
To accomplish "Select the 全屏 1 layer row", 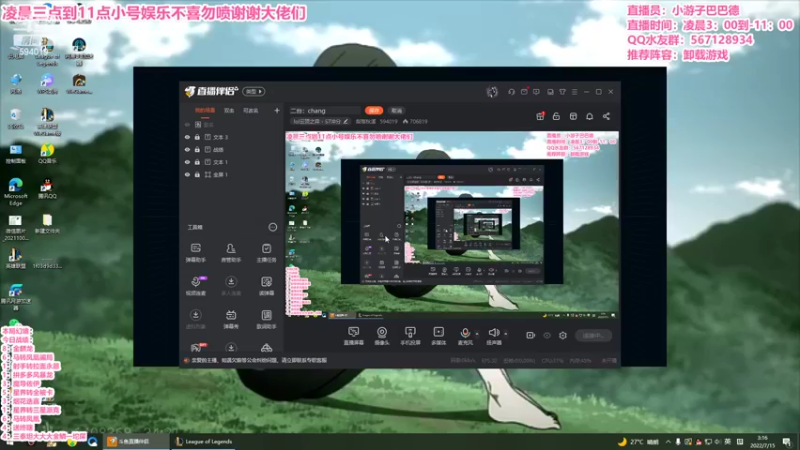I will [x=231, y=174].
